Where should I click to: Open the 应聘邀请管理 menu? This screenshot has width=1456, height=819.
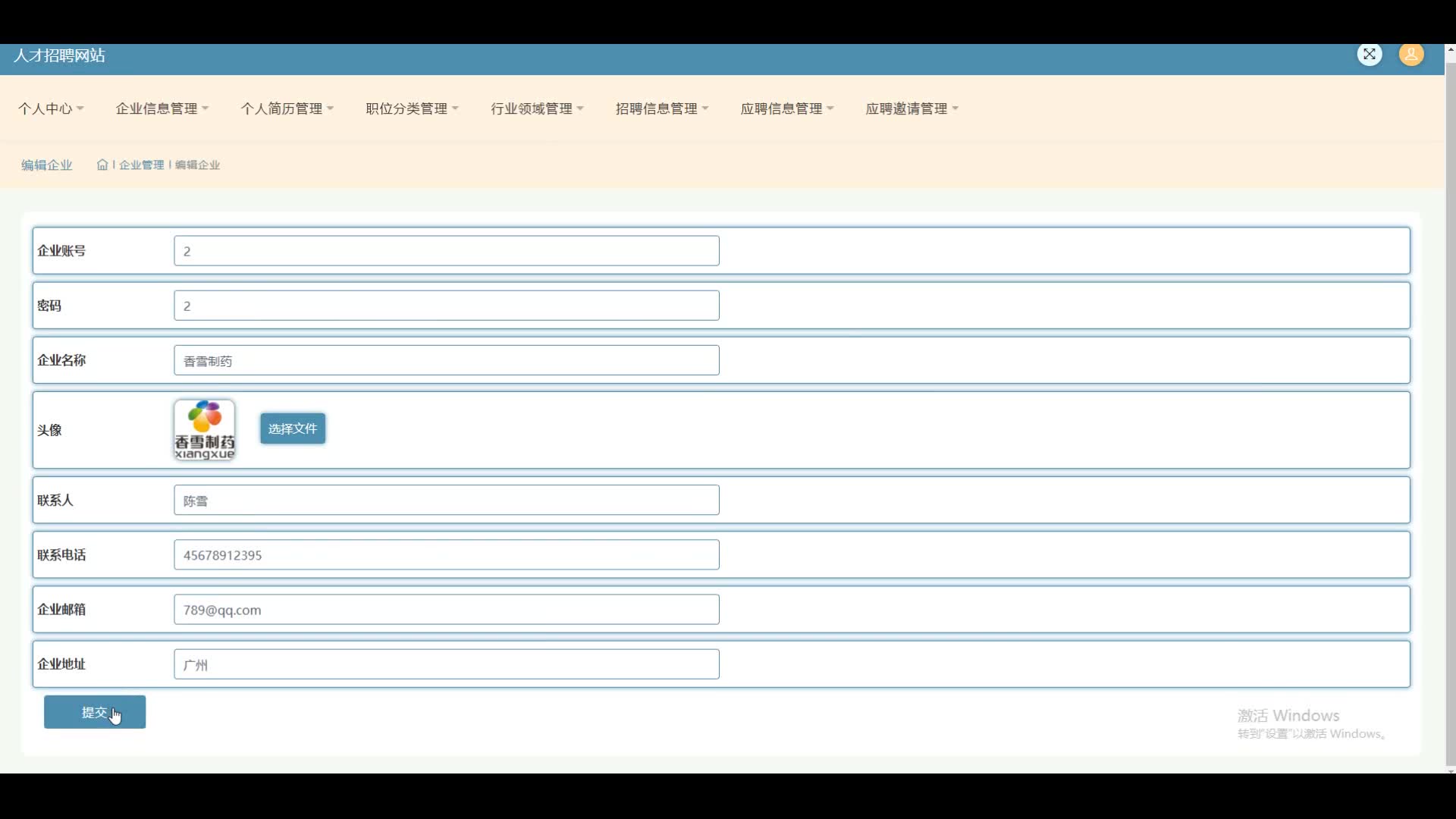point(912,108)
